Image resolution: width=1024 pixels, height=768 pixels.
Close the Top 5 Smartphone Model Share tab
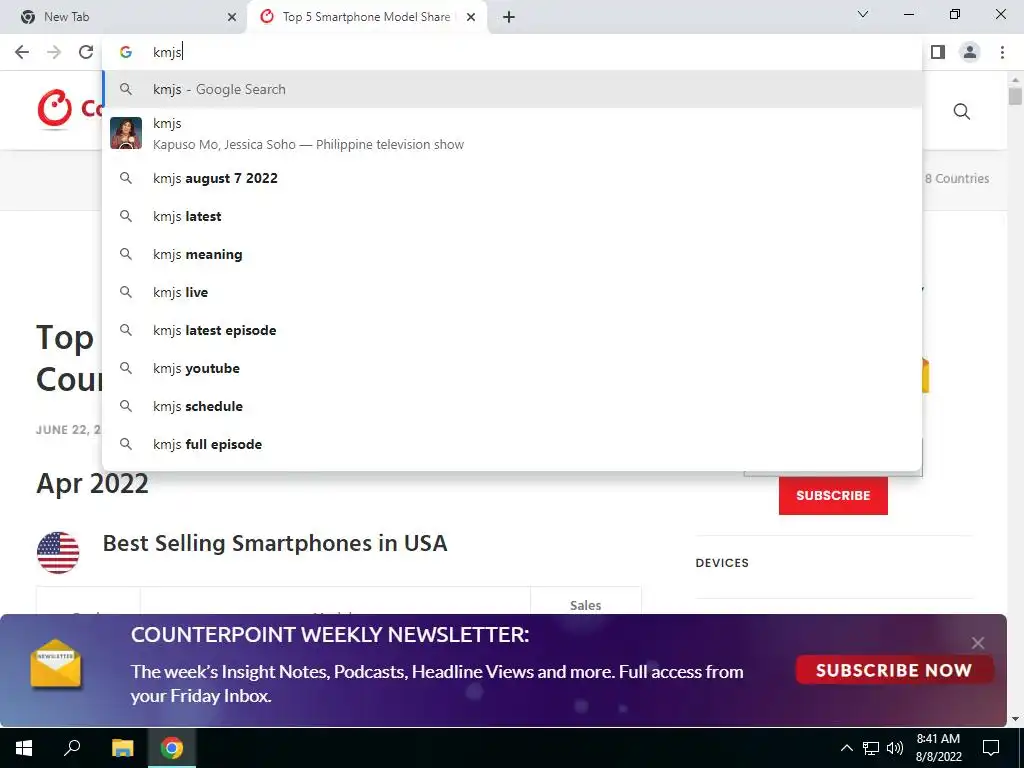tap(471, 17)
